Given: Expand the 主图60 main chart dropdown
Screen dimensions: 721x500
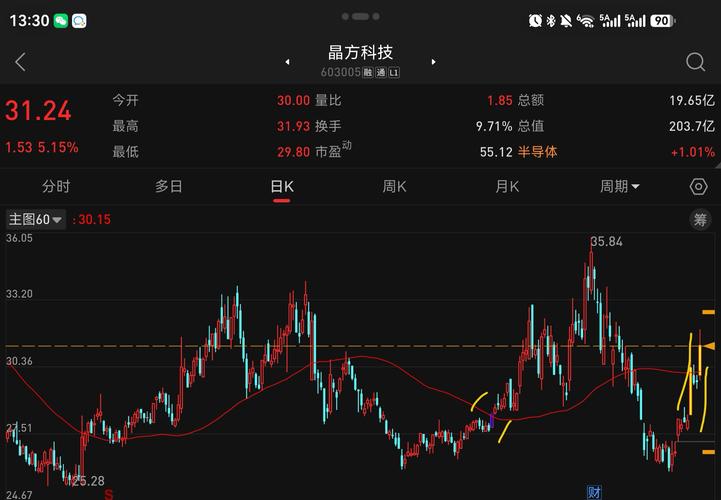Looking at the screenshot, I should 36,219.
